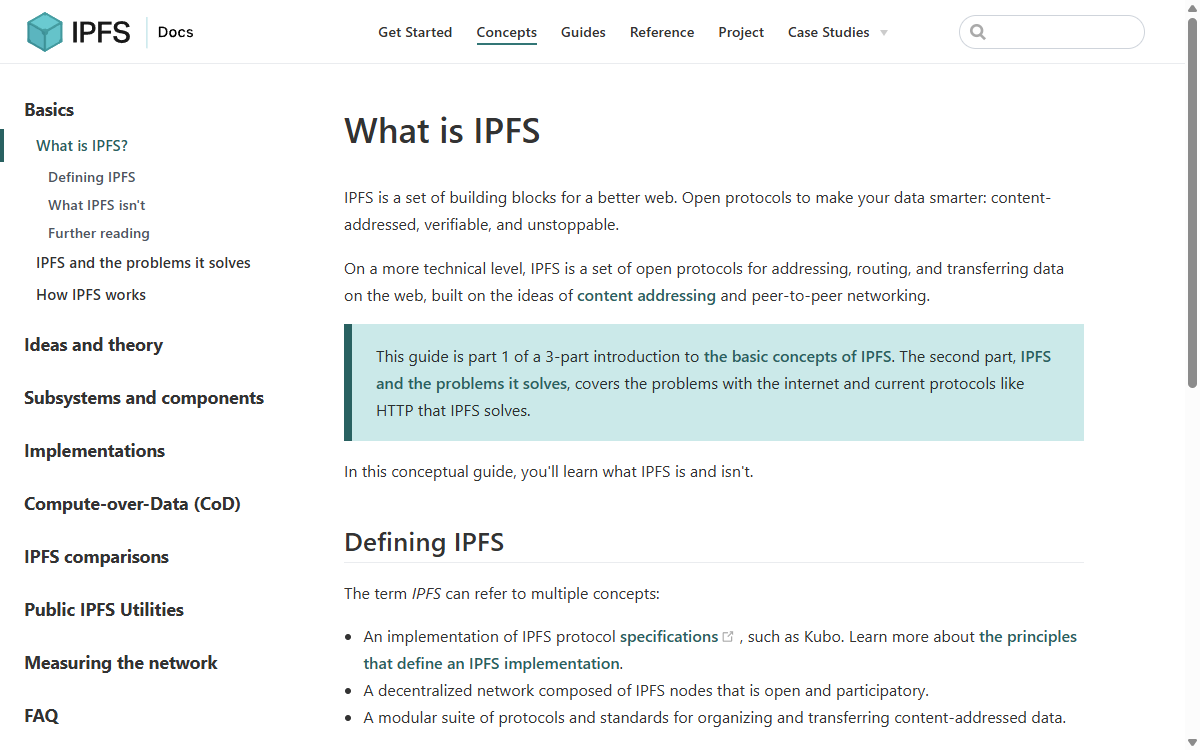Select What is IPFS? in sidebar

coord(82,146)
